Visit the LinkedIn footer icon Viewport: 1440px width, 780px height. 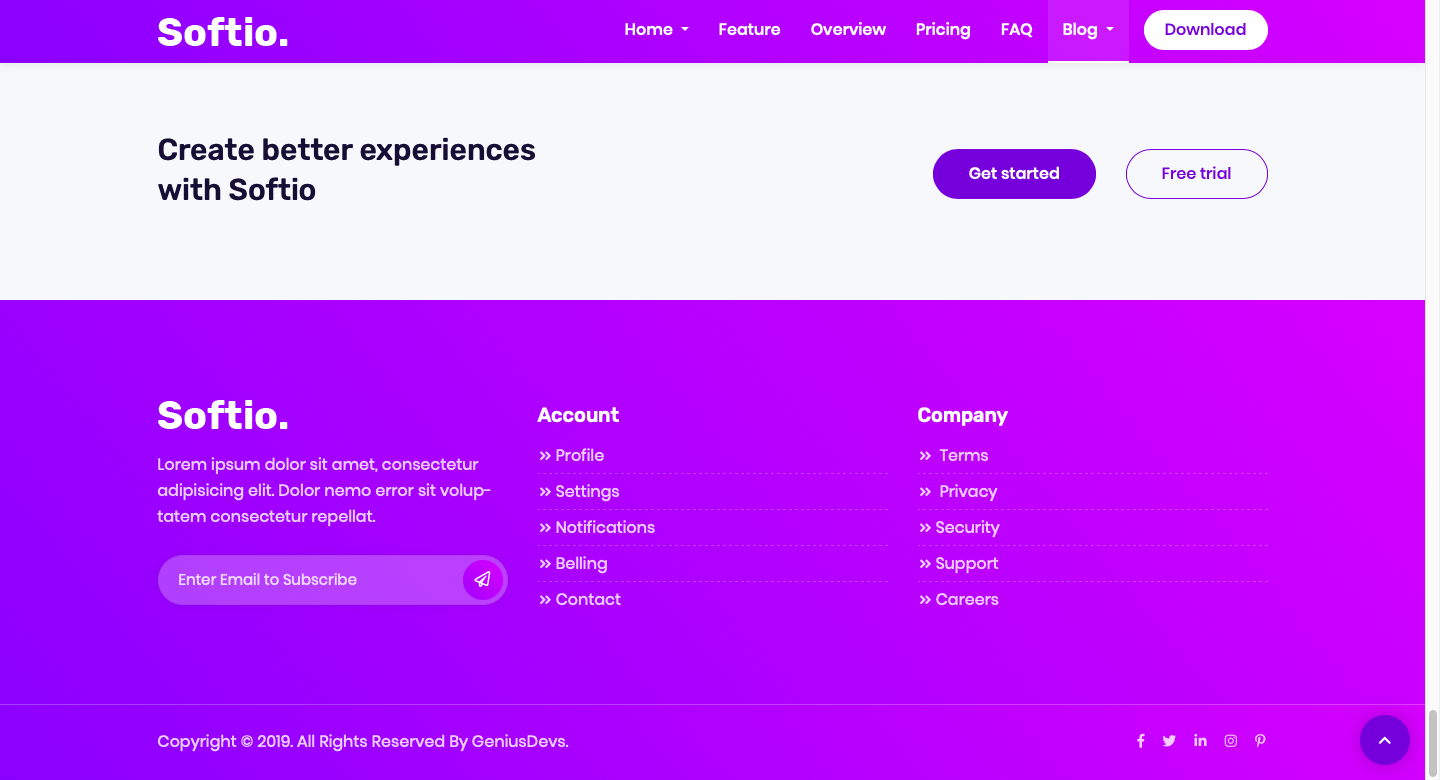(1200, 741)
